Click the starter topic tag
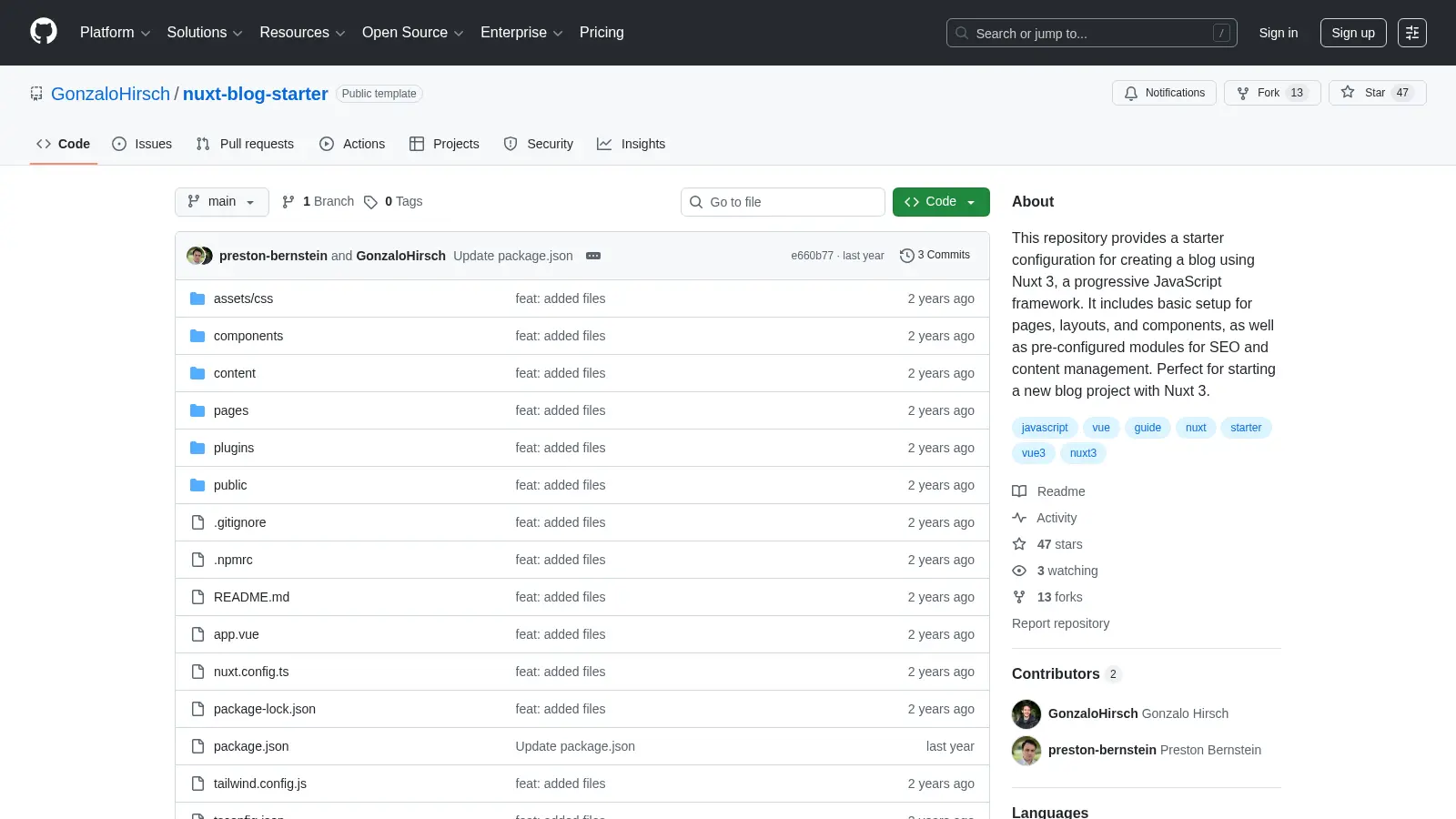 click(1246, 428)
